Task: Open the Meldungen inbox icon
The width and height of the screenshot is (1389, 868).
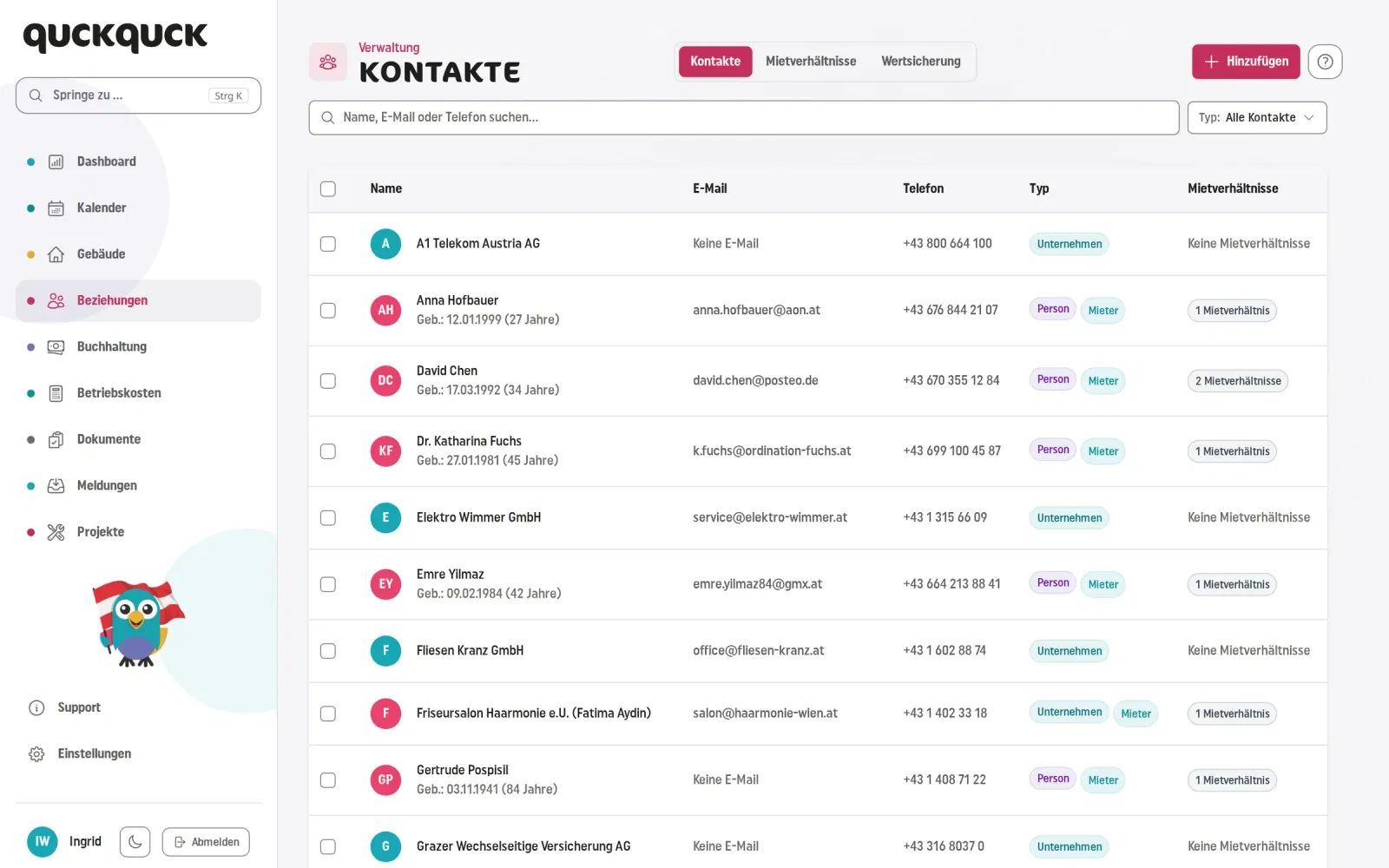Action: click(56, 485)
